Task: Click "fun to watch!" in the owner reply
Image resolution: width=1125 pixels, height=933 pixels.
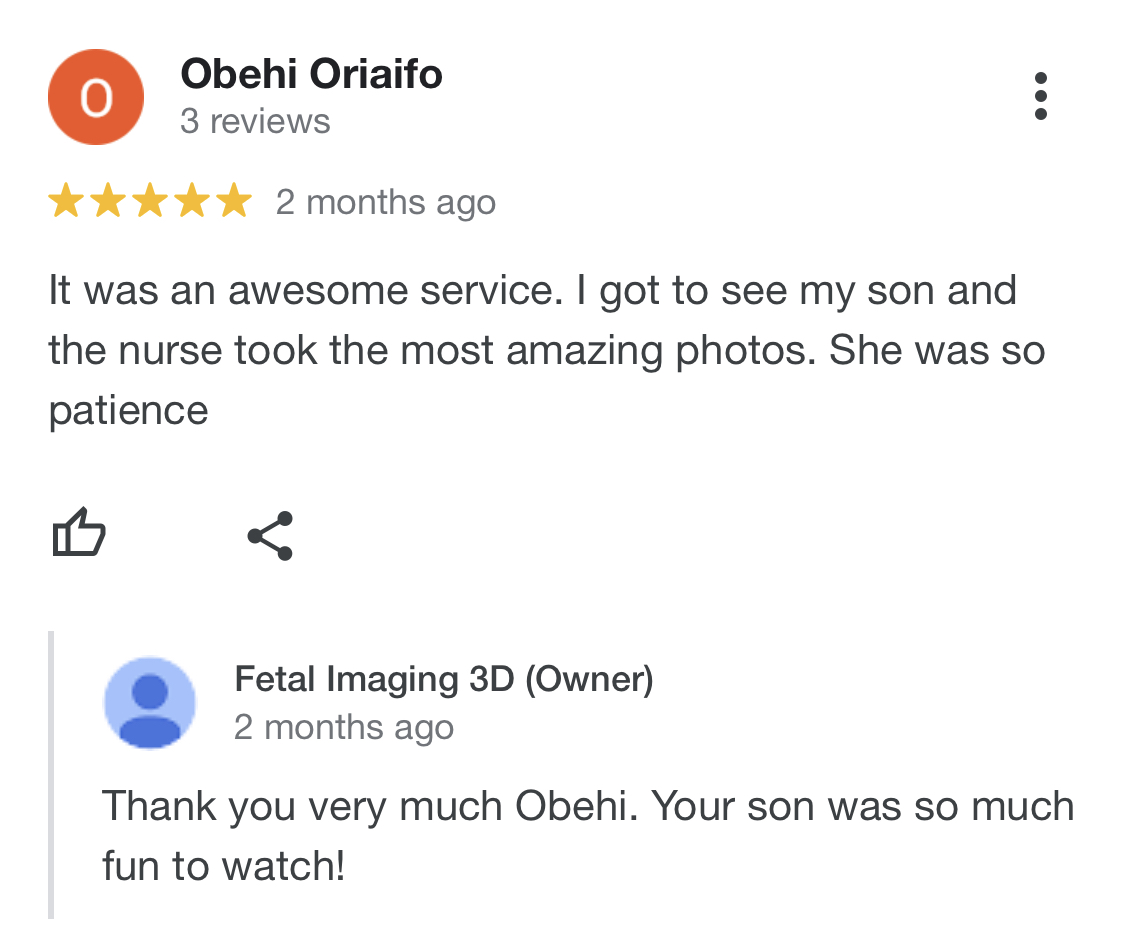Action: click(223, 865)
